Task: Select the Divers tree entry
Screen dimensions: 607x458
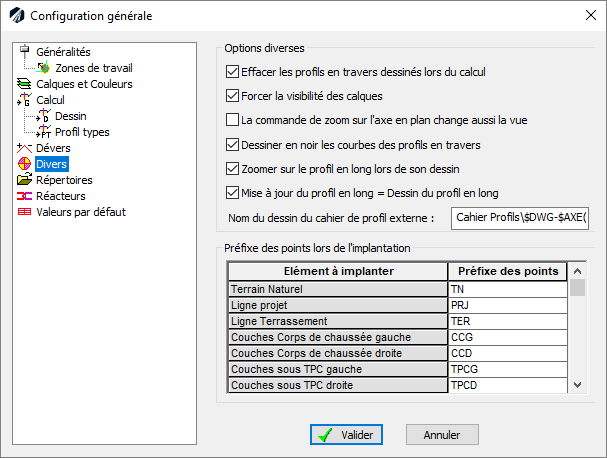Action: pos(51,164)
